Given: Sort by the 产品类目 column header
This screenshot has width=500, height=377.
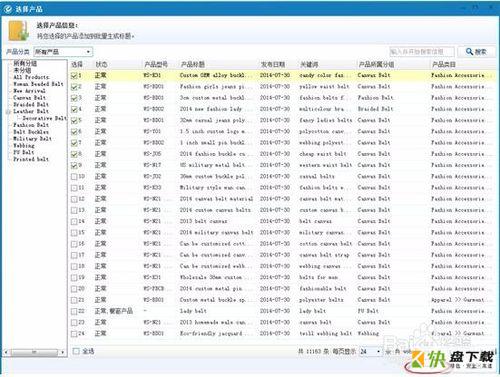Looking at the screenshot, I should click(444, 64).
